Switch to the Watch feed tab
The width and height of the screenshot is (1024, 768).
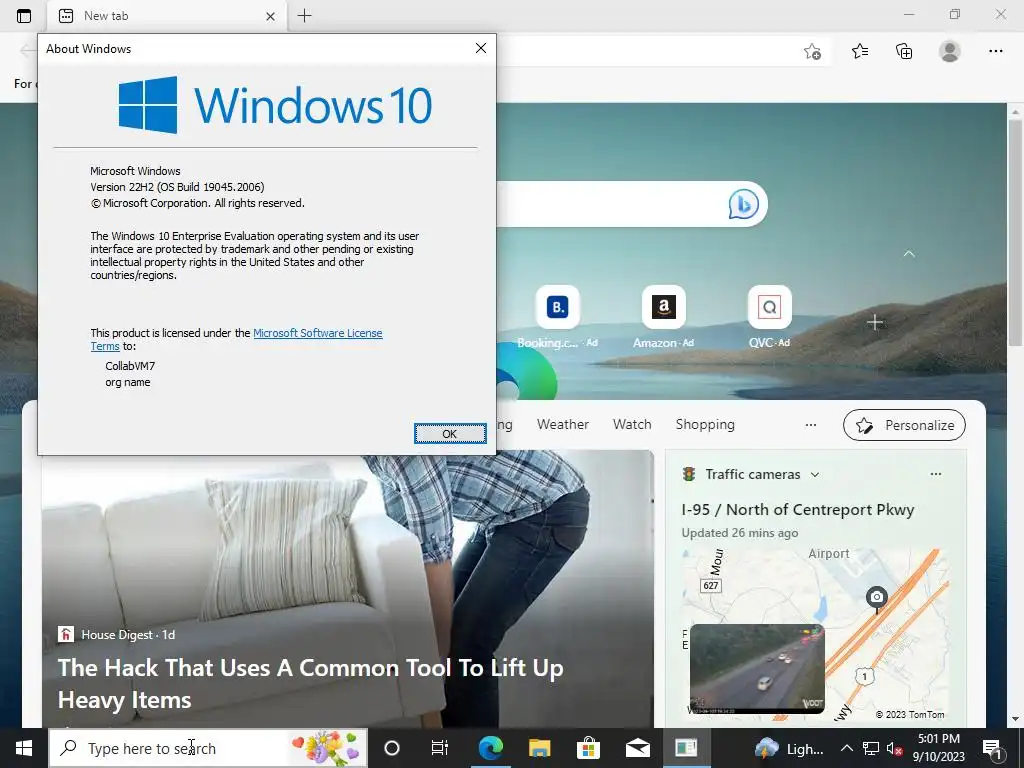[x=632, y=424]
